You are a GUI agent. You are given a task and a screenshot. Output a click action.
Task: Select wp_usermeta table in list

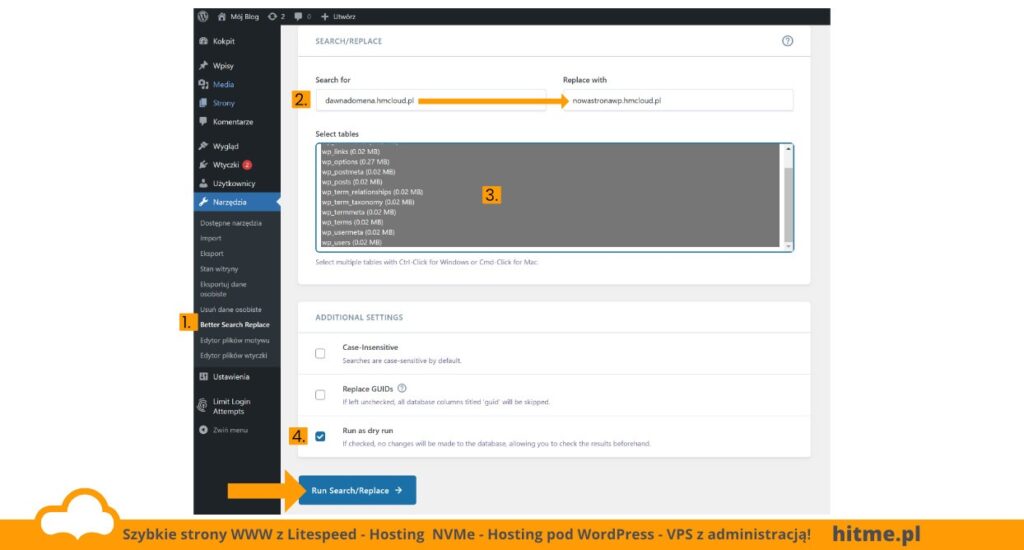550,232
